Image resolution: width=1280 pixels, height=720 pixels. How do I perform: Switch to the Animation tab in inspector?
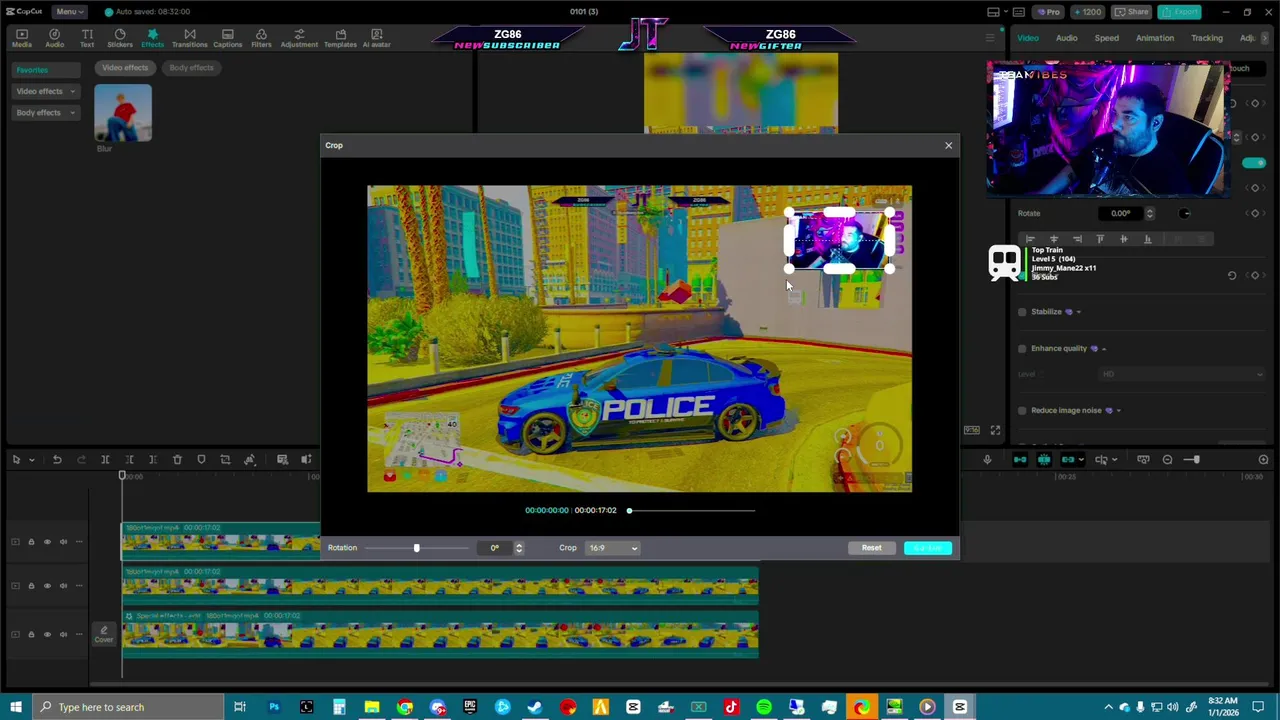pos(1154,38)
